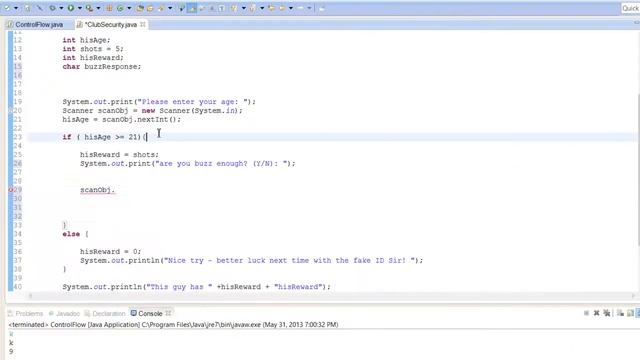Switch to the ControlFlow.java editor tab

35,24
